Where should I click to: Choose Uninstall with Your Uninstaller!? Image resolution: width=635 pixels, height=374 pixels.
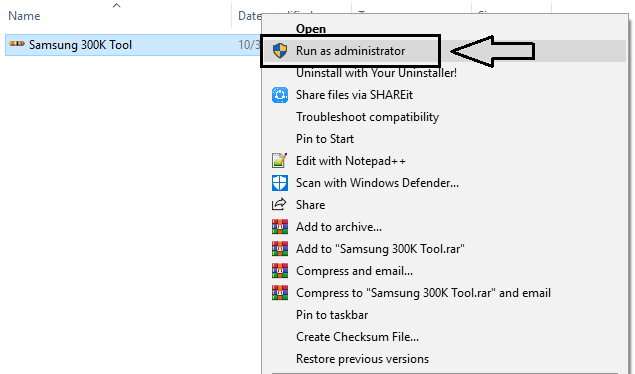[x=376, y=73]
